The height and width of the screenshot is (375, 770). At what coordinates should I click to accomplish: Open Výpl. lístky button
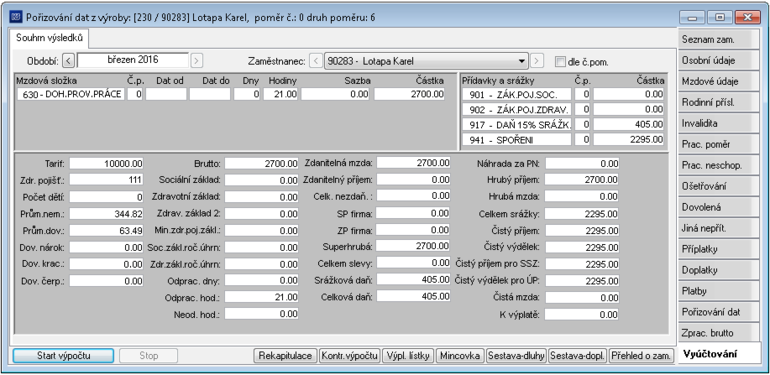408,356
